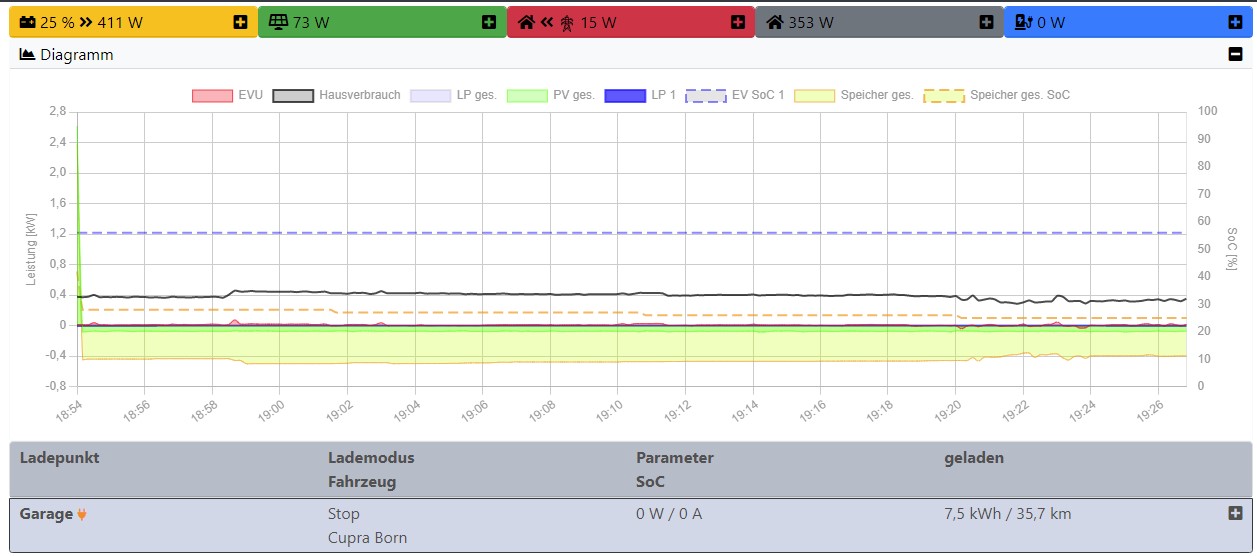Toggle EV SoC 1 series in legend
The width and height of the screenshot is (1257, 556).
click(735, 95)
